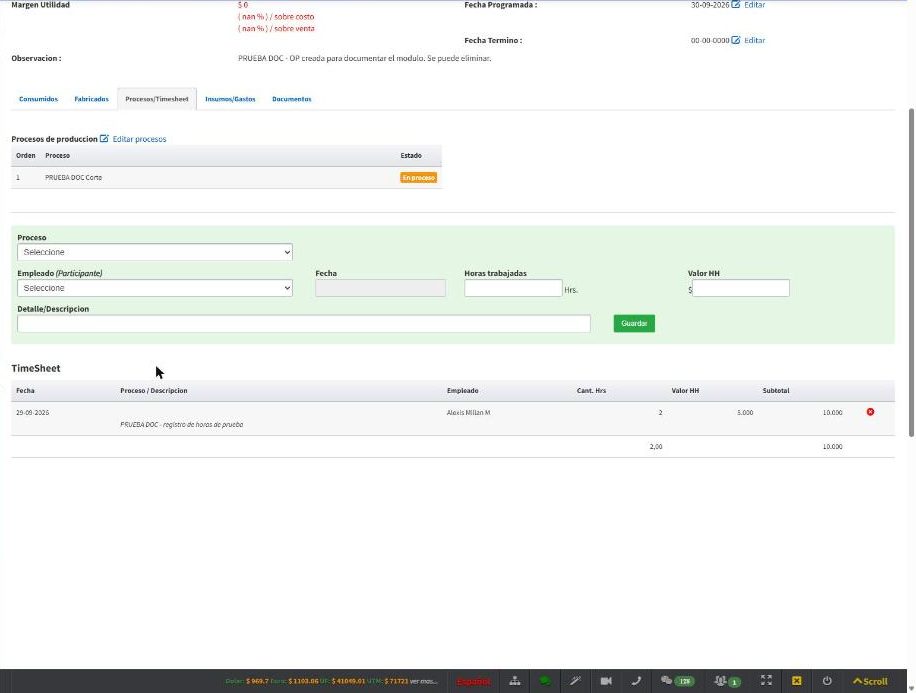
Task: Click the Valor HH input field
Action: (741, 288)
